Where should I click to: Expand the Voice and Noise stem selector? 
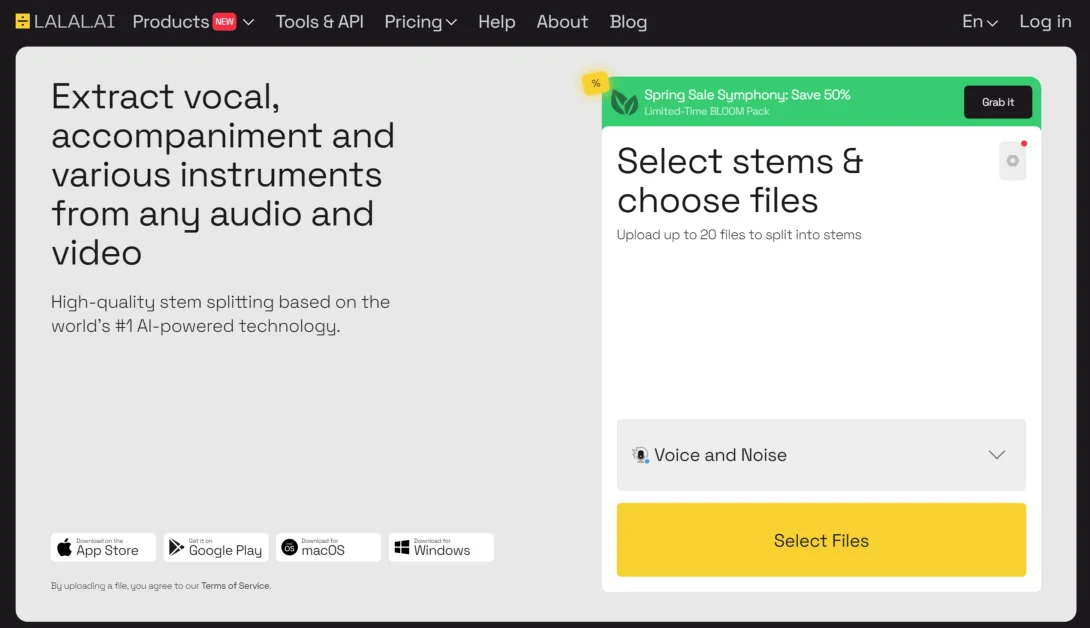tap(821, 455)
